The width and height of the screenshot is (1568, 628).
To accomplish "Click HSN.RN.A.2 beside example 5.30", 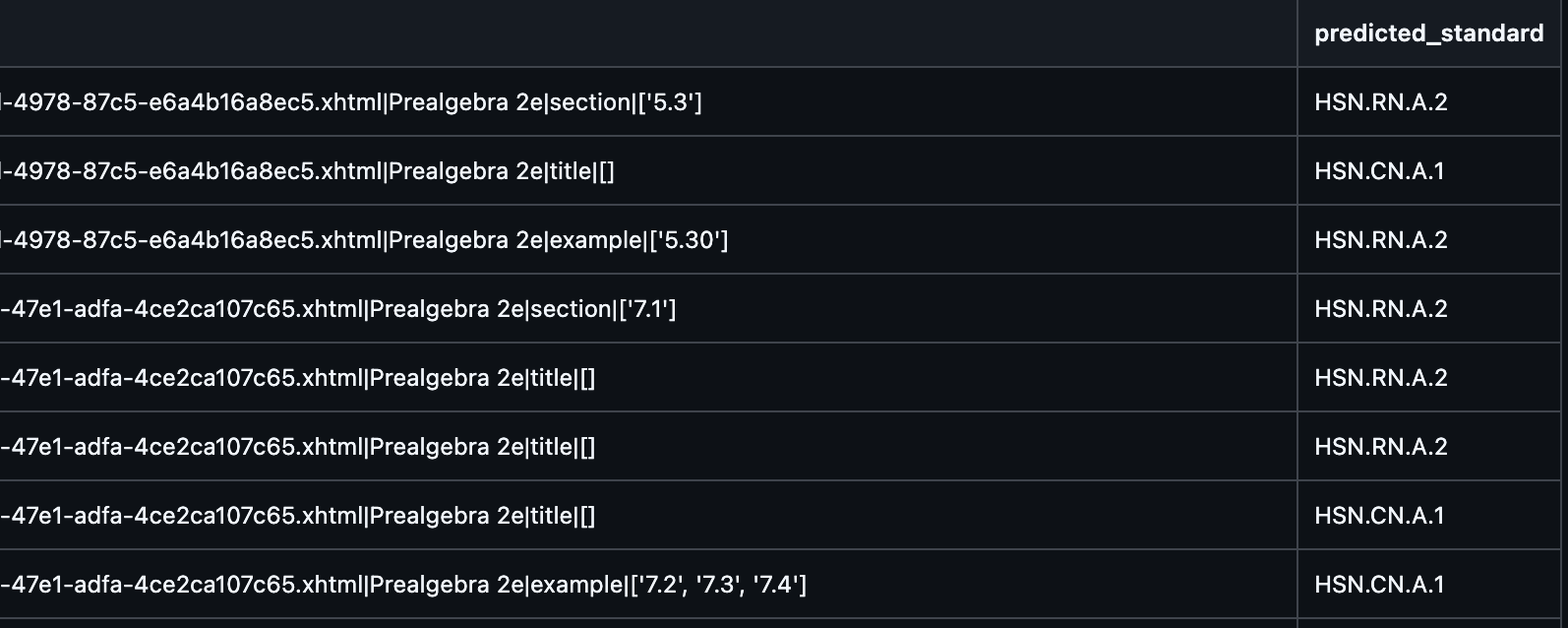I will click(x=1380, y=240).
